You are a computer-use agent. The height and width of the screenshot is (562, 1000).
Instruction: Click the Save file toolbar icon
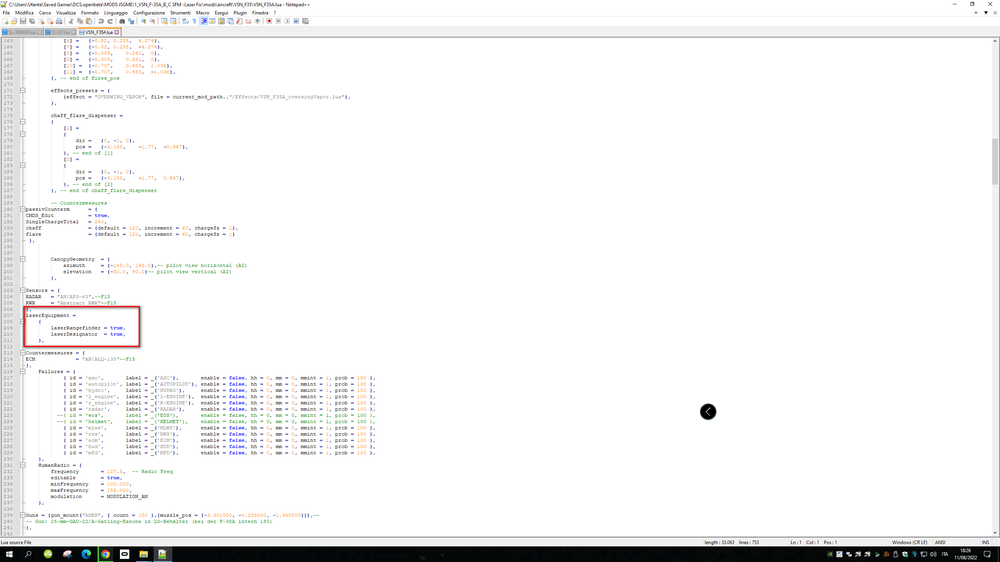tap(23, 21)
